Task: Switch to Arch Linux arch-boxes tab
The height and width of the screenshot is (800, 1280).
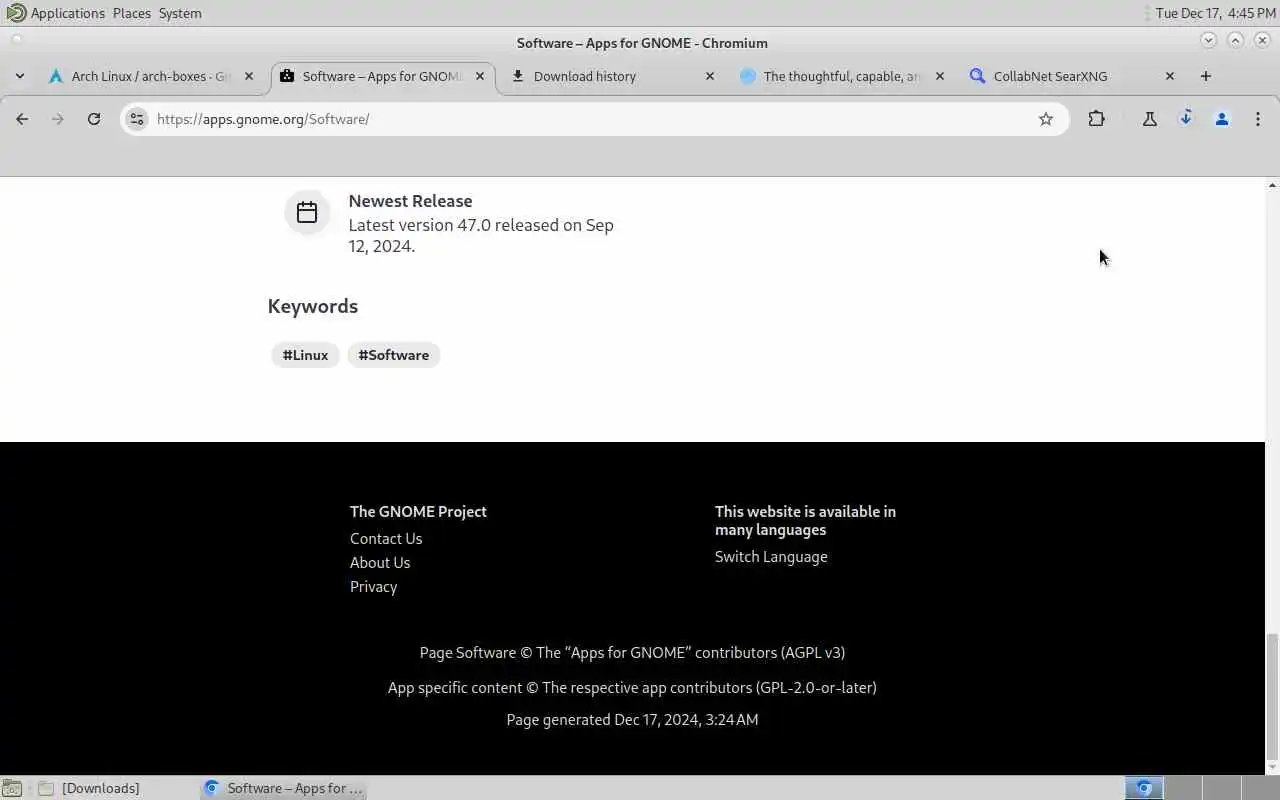Action: pos(150,76)
